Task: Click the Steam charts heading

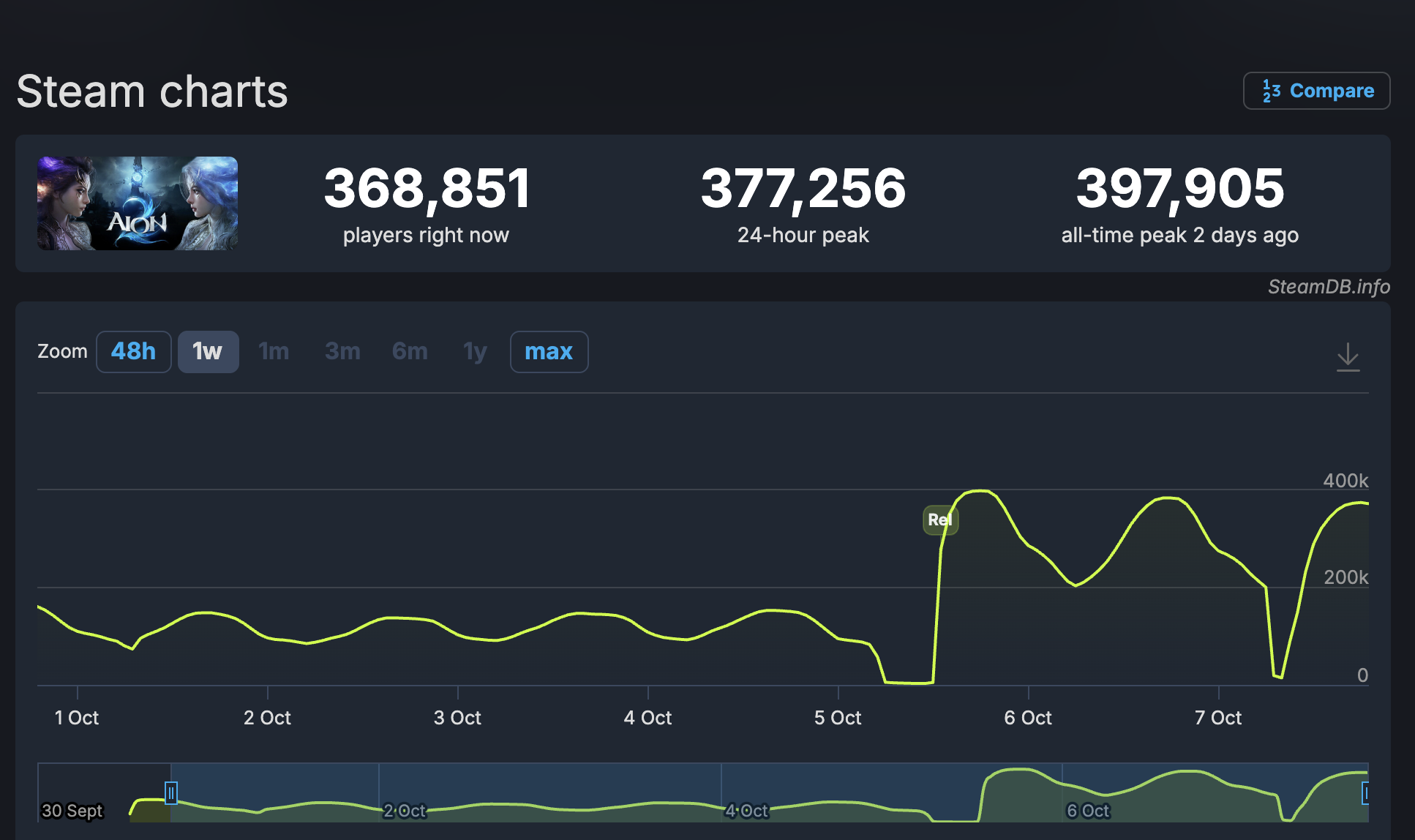Action: pos(152,91)
